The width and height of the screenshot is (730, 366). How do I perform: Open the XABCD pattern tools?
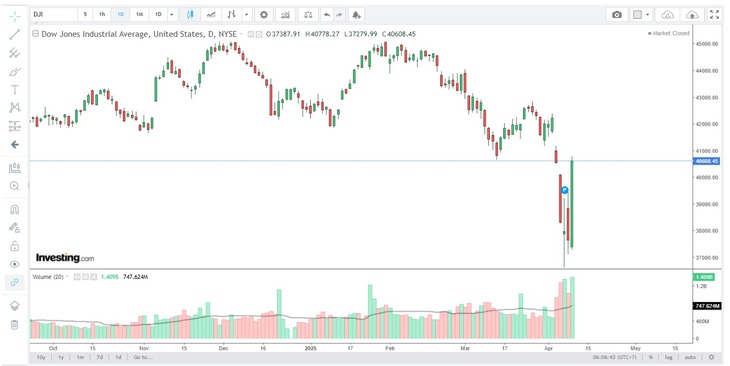click(x=14, y=108)
